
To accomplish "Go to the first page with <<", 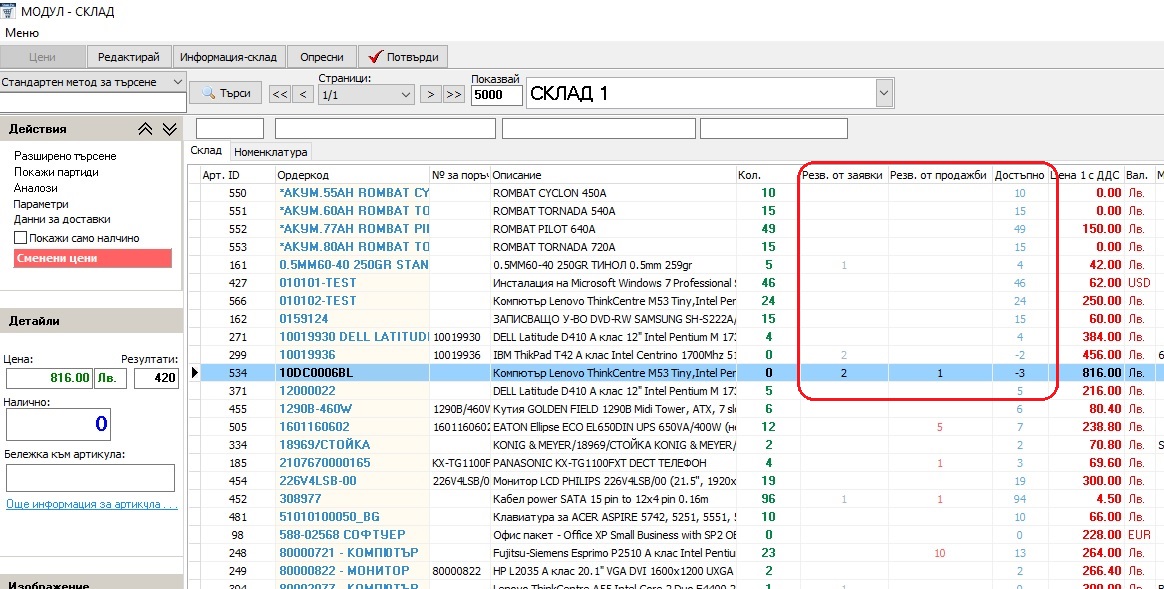I will click(280, 94).
